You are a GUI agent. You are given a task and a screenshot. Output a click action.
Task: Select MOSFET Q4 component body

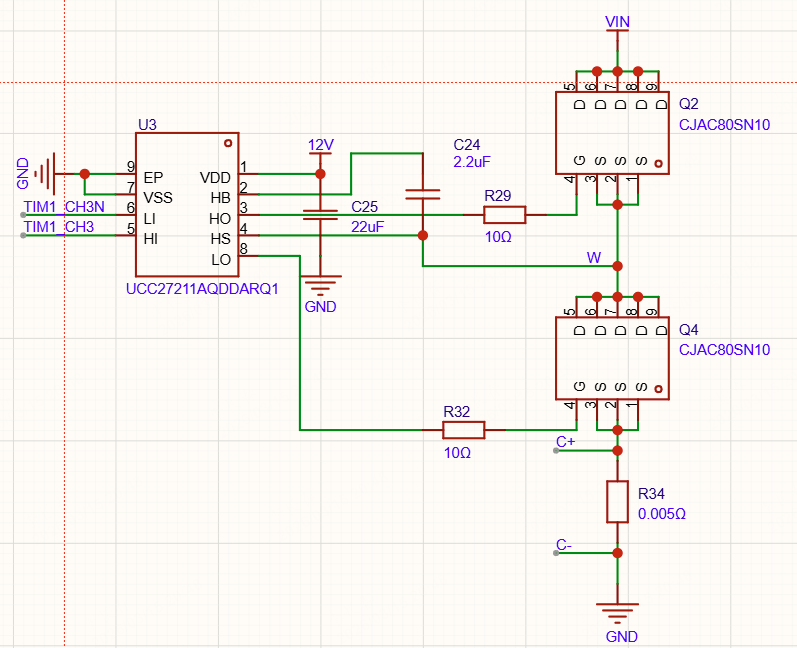(x=612, y=358)
